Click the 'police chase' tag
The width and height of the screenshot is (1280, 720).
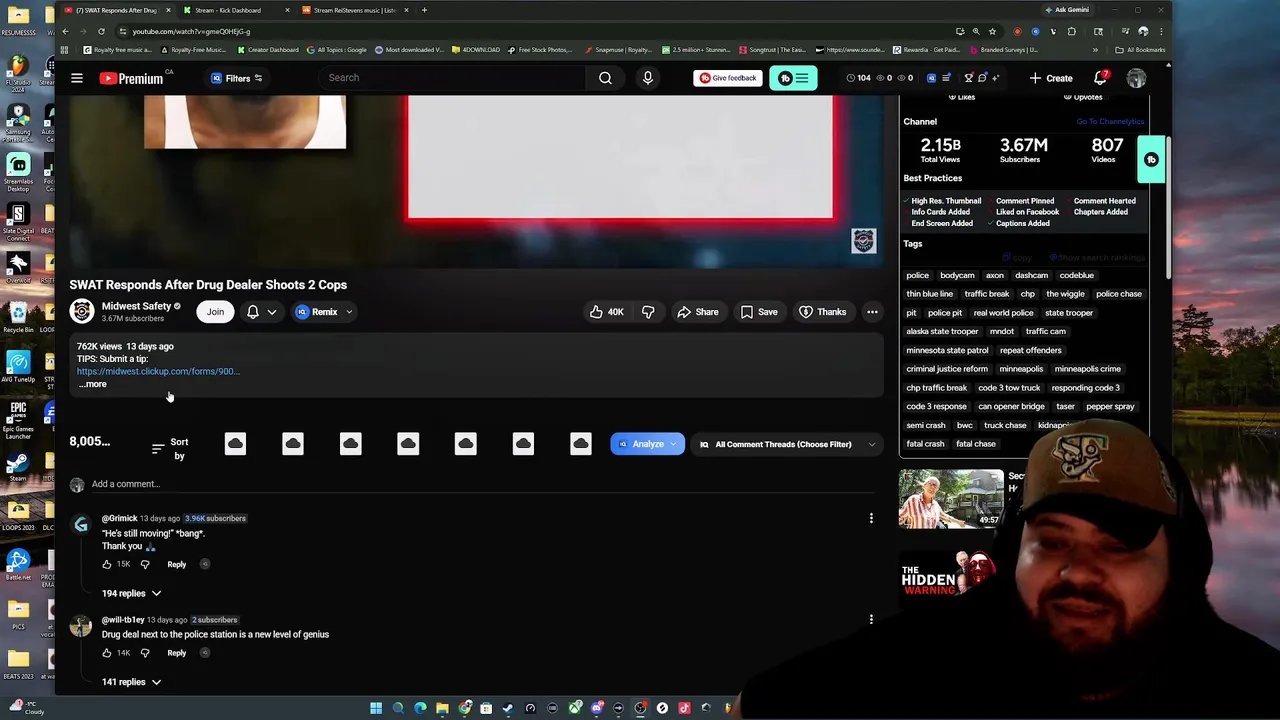(x=1118, y=294)
